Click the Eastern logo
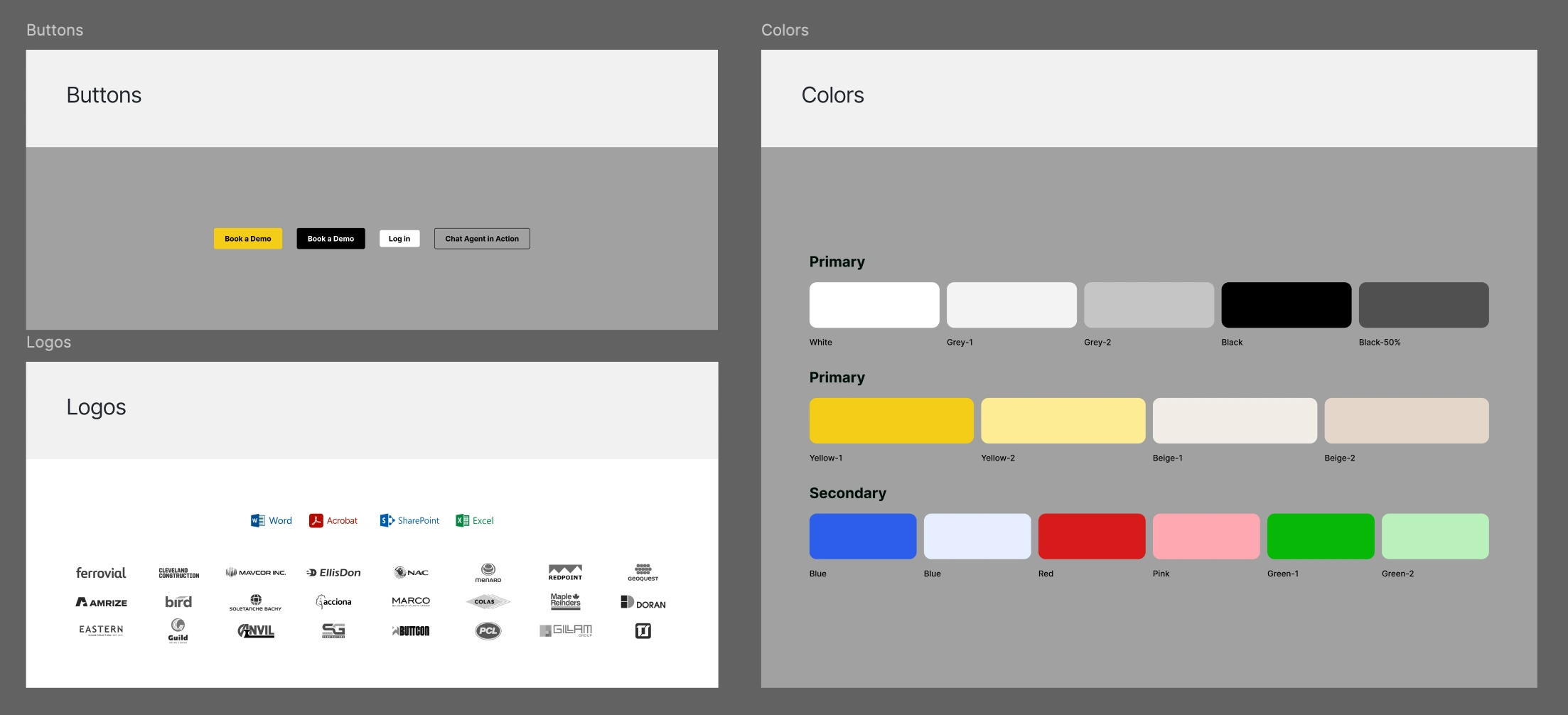Viewport: 1568px width, 715px height. 101,630
